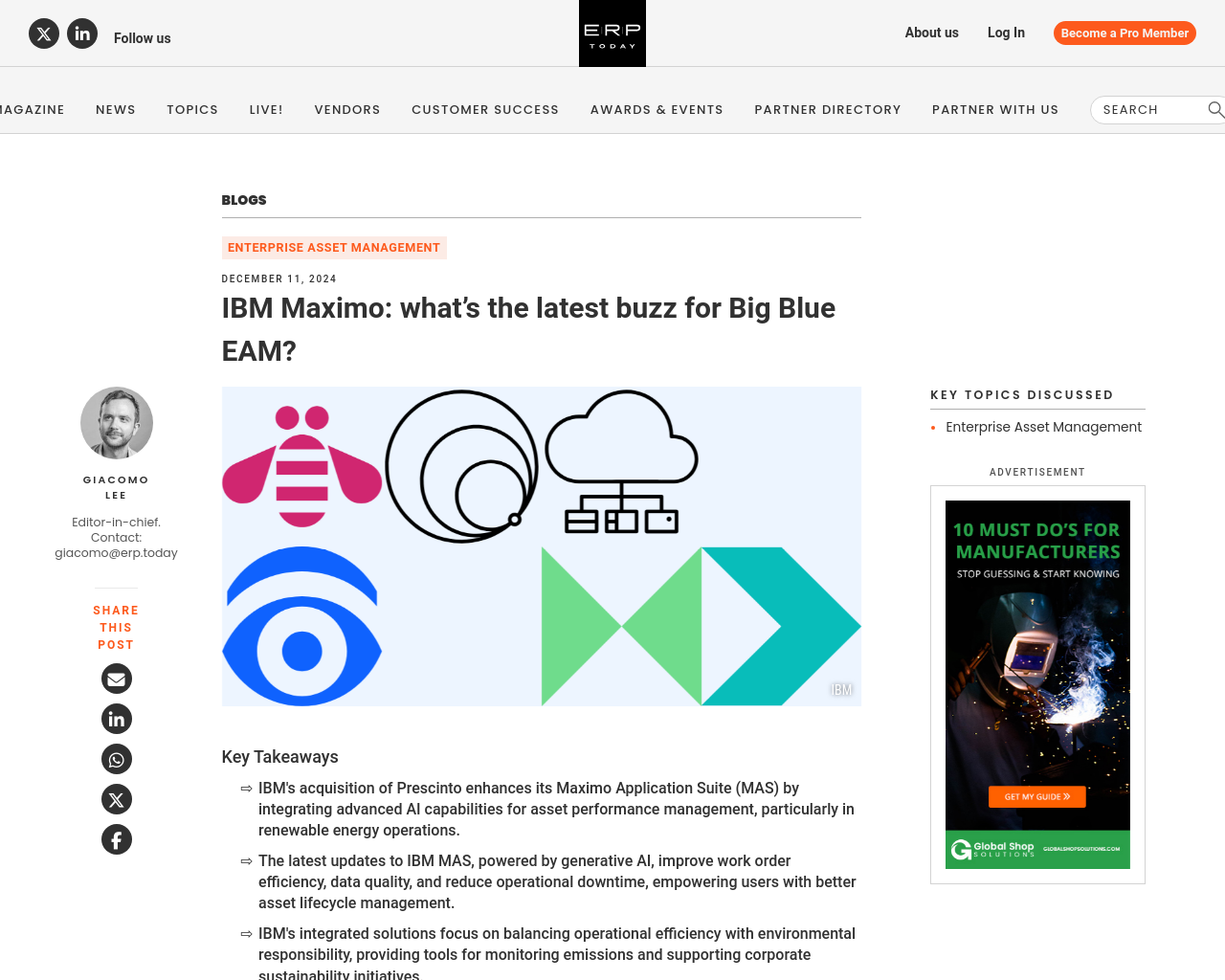Open the Magazine menu item
1225x980 pixels.
click(33, 109)
